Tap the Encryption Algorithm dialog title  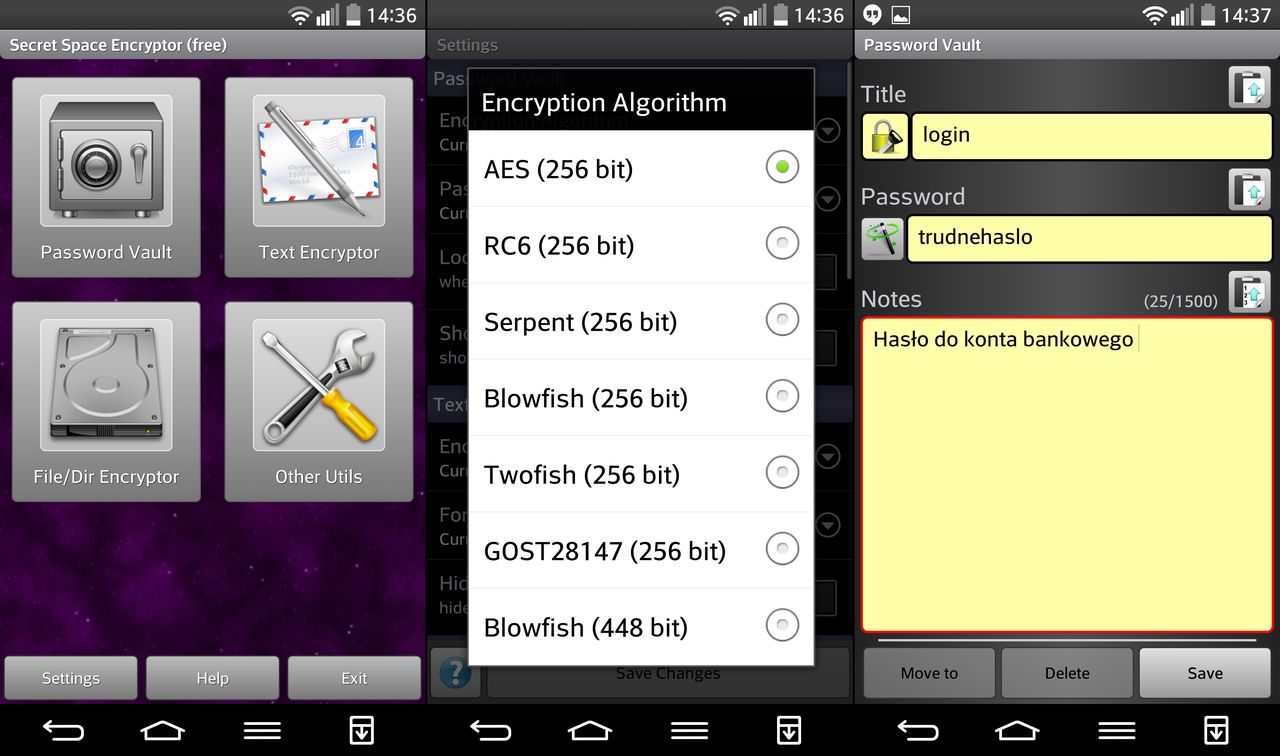pyautogui.click(x=604, y=103)
